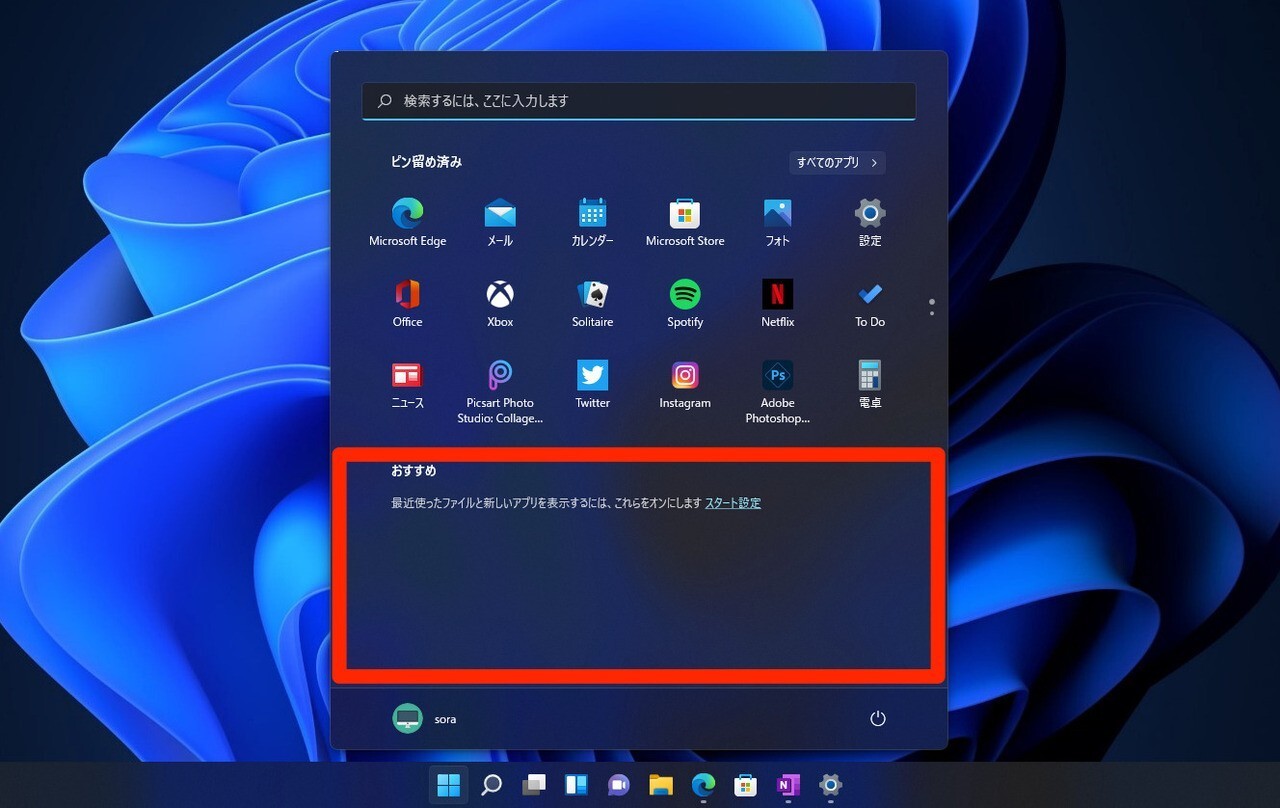This screenshot has width=1280, height=808.
Task: Switch to OneNote on the taskbar
Action: pos(788,785)
